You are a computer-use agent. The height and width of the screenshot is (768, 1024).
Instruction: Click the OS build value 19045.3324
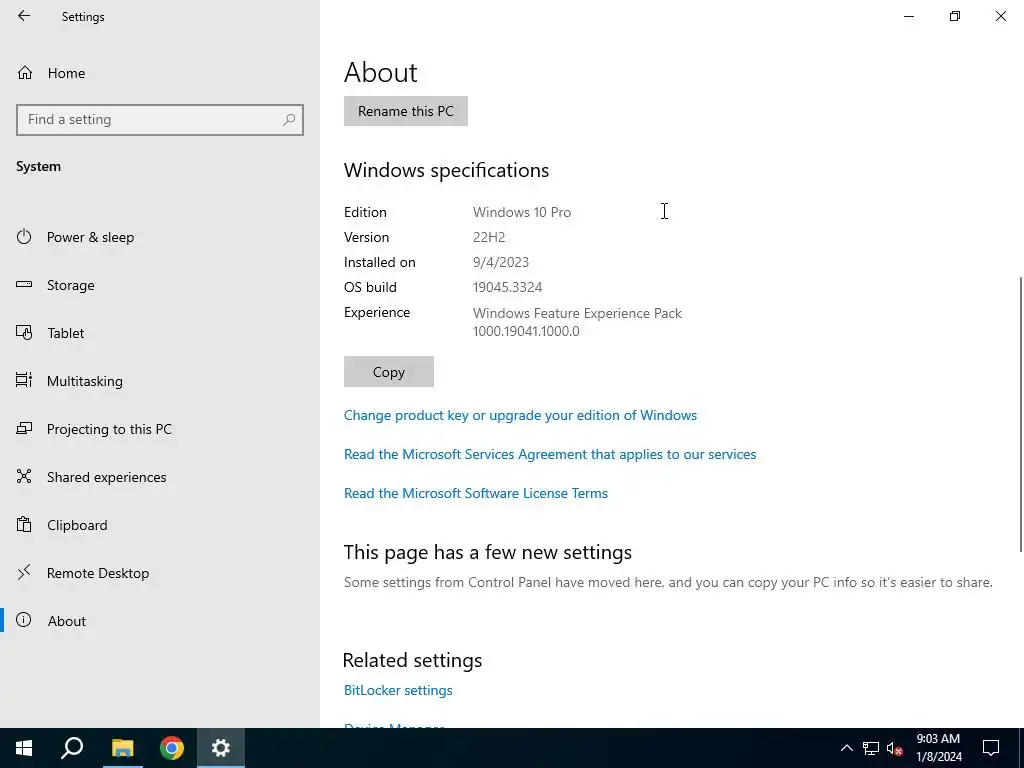click(507, 287)
